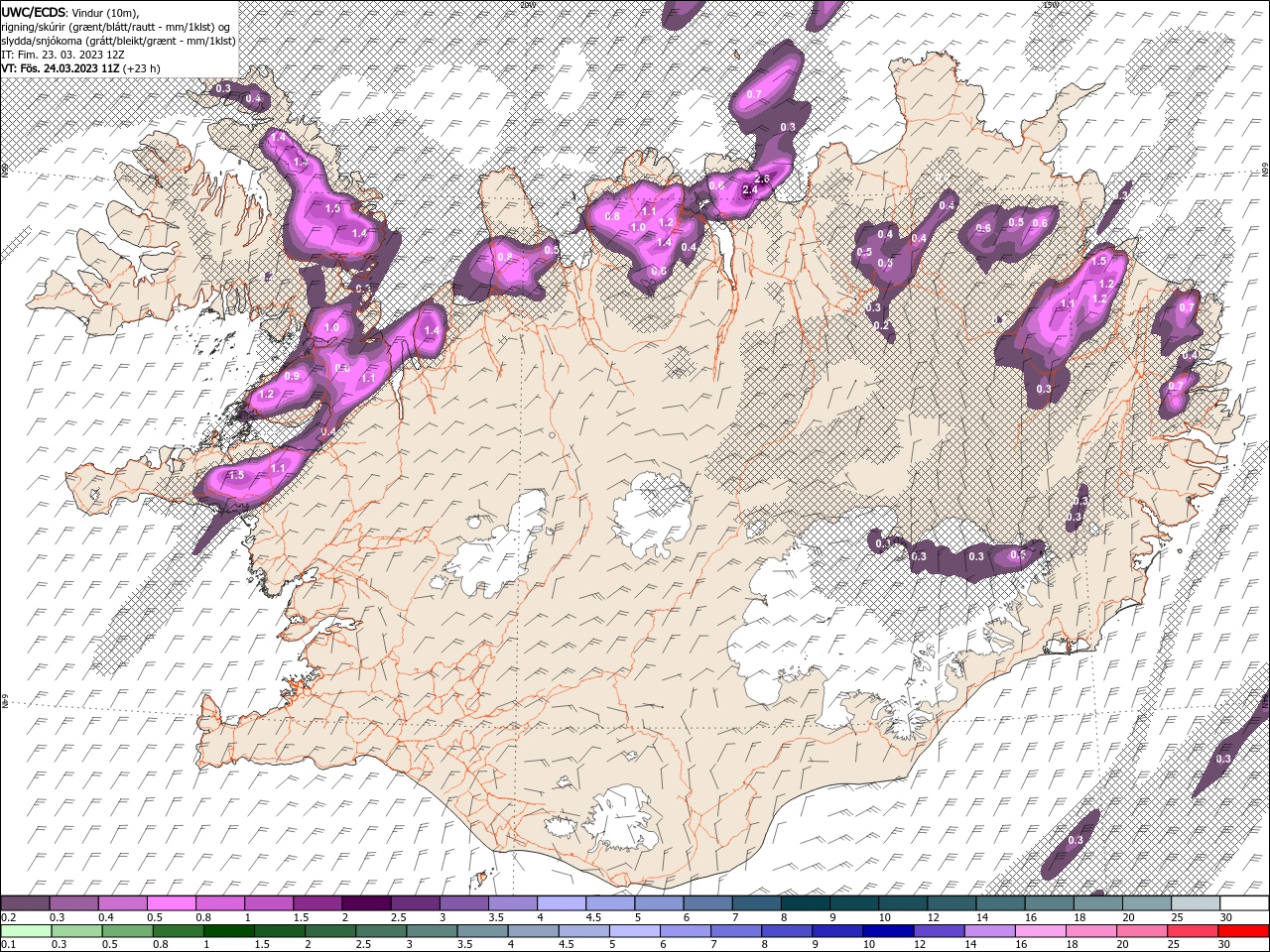Click the pale green 0.1–0.3 rain swatch

(27, 931)
